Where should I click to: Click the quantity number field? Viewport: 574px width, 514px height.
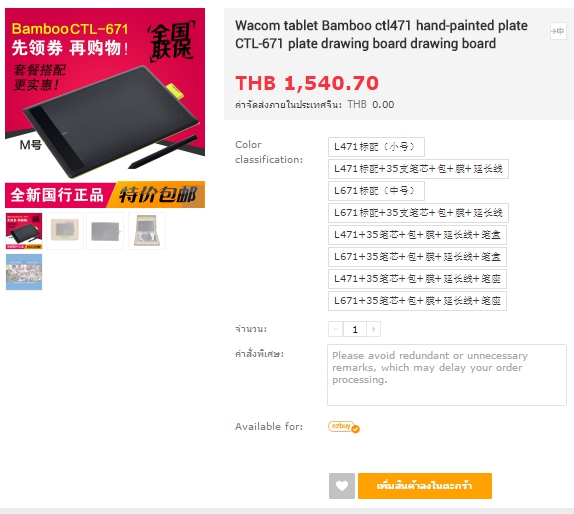click(x=355, y=329)
